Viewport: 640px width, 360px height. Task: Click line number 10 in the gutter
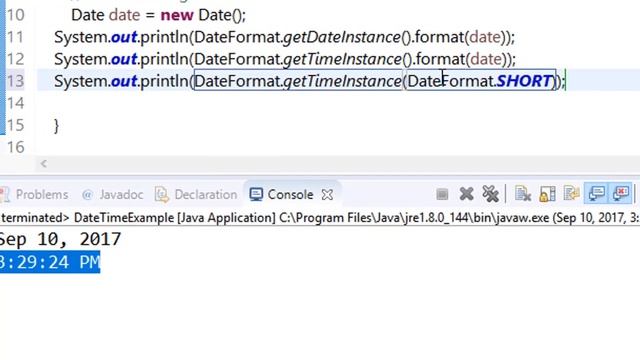click(16, 15)
